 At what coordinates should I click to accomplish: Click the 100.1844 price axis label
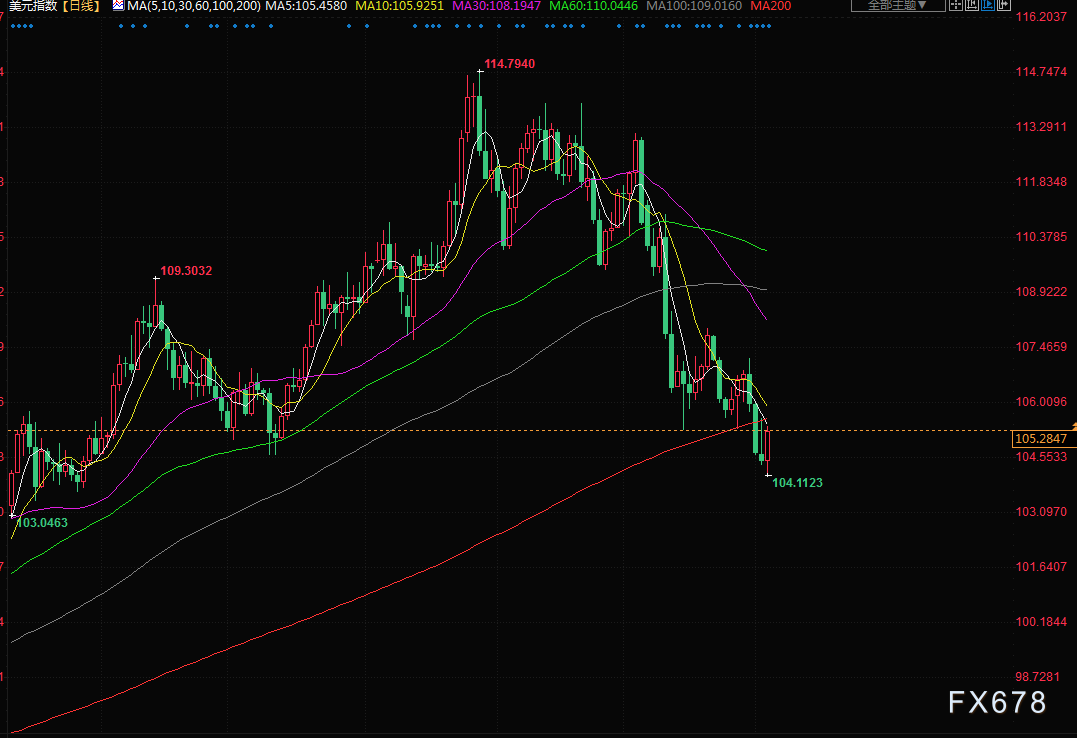pos(1041,621)
